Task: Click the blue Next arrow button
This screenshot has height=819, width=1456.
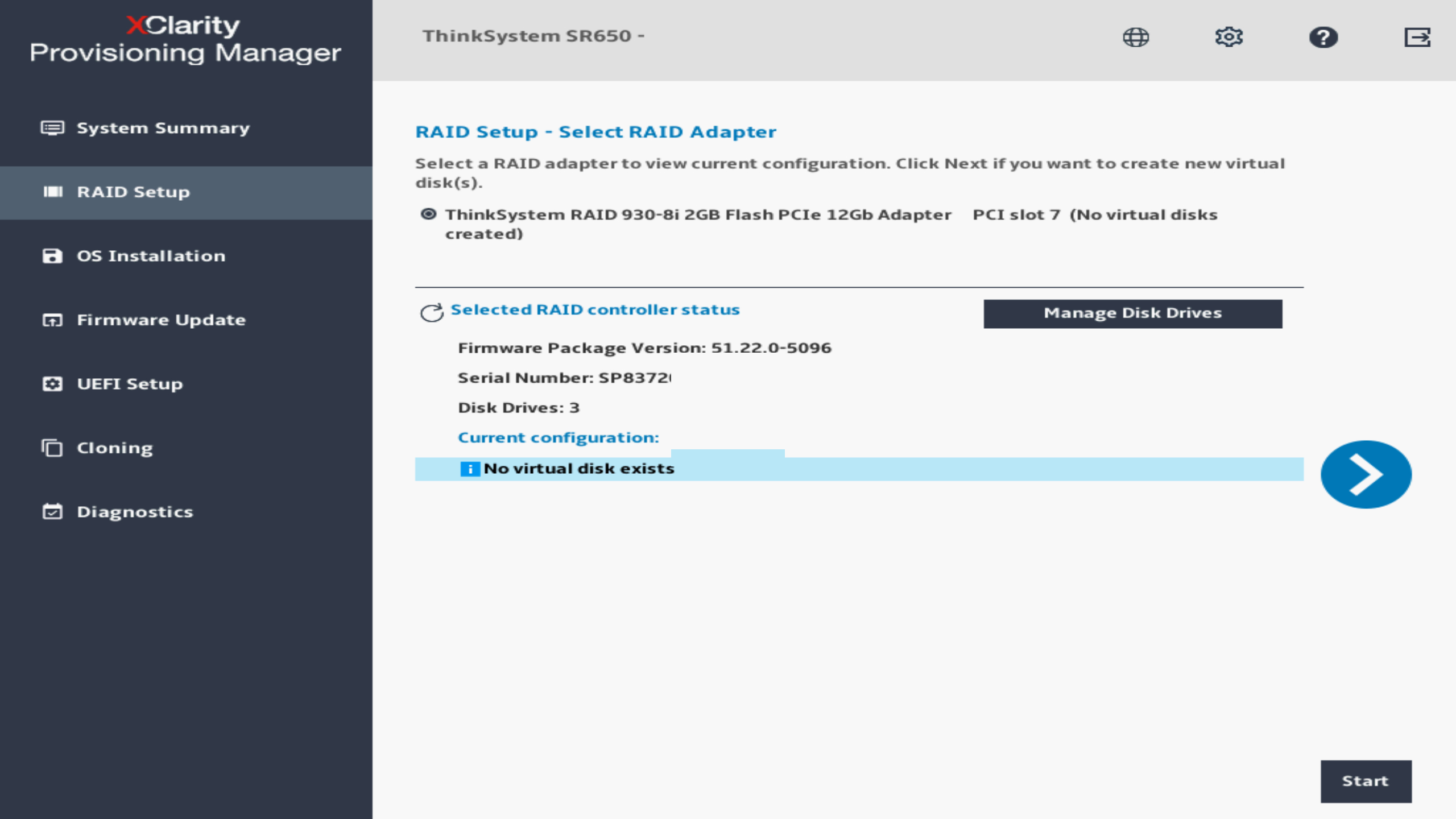Action: pos(1366,474)
